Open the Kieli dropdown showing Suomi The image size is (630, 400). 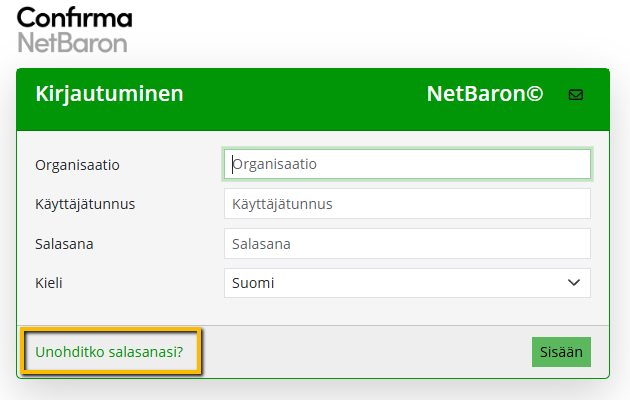(x=407, y=283)
